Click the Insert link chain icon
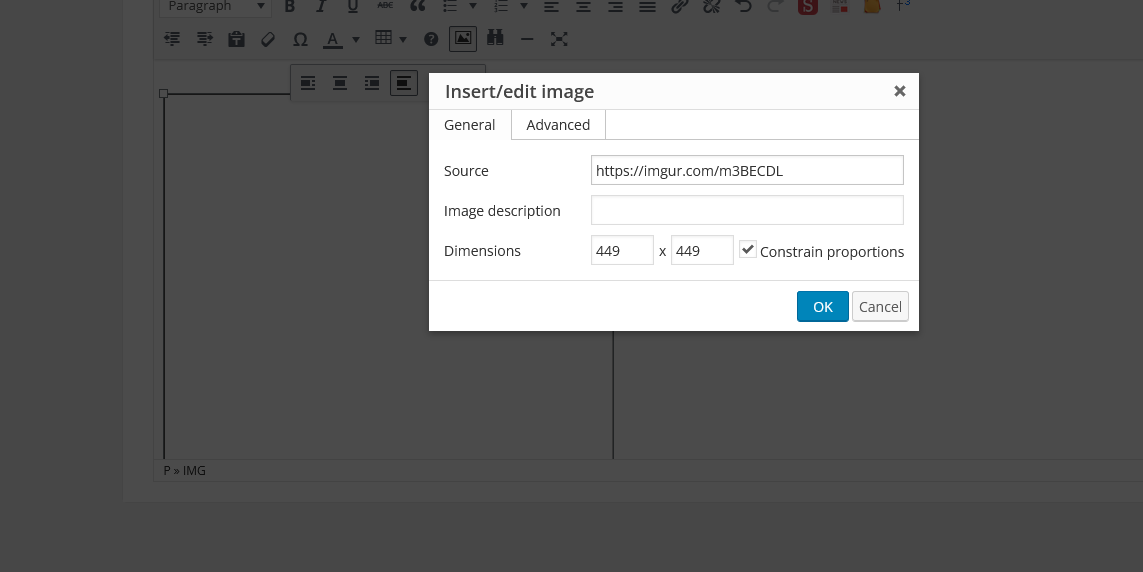This screenshot has width=1143, height=572. click(x=679, y=7)
